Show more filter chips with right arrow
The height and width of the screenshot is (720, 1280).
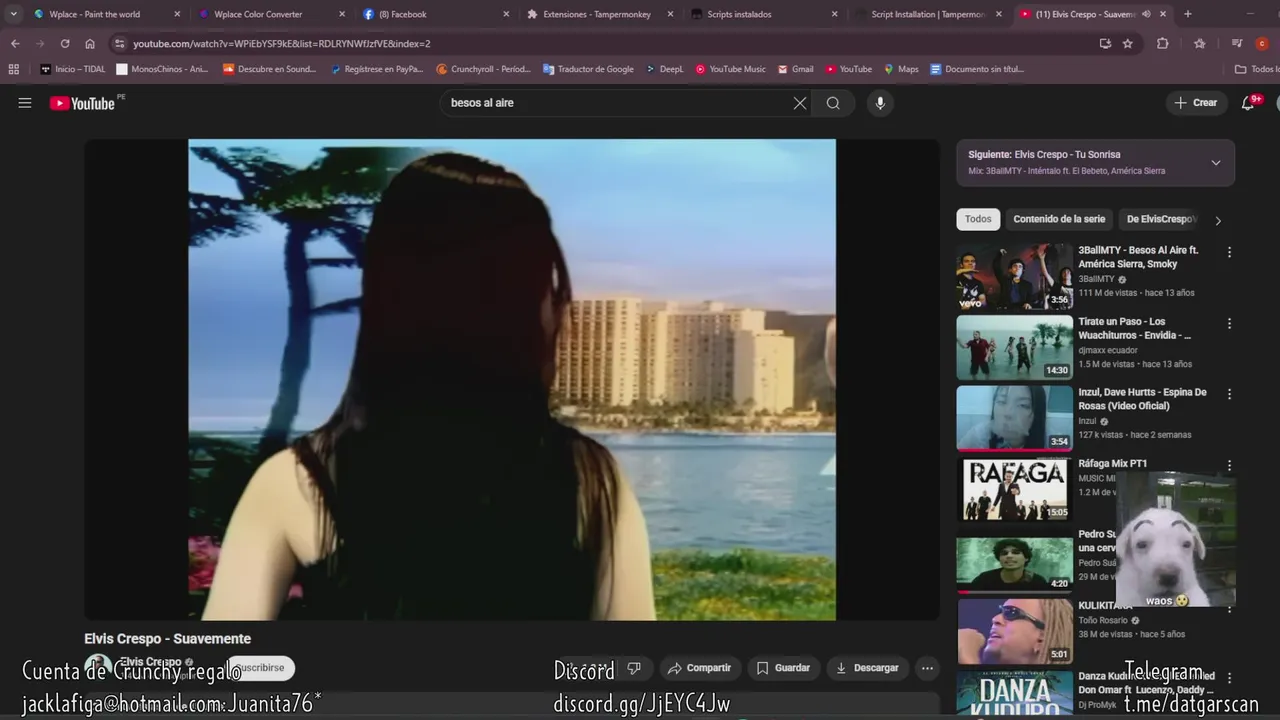click(x=1218, y=220)
